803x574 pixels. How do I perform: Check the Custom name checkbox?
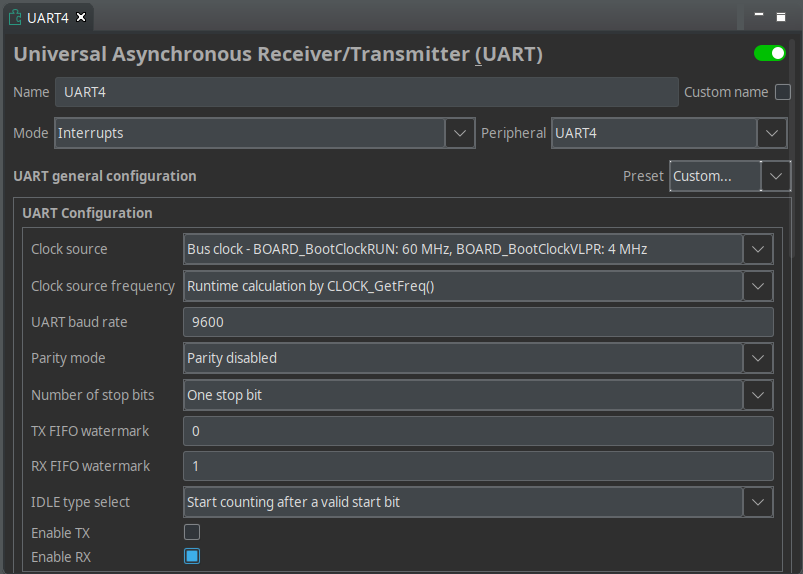[783, 92]
